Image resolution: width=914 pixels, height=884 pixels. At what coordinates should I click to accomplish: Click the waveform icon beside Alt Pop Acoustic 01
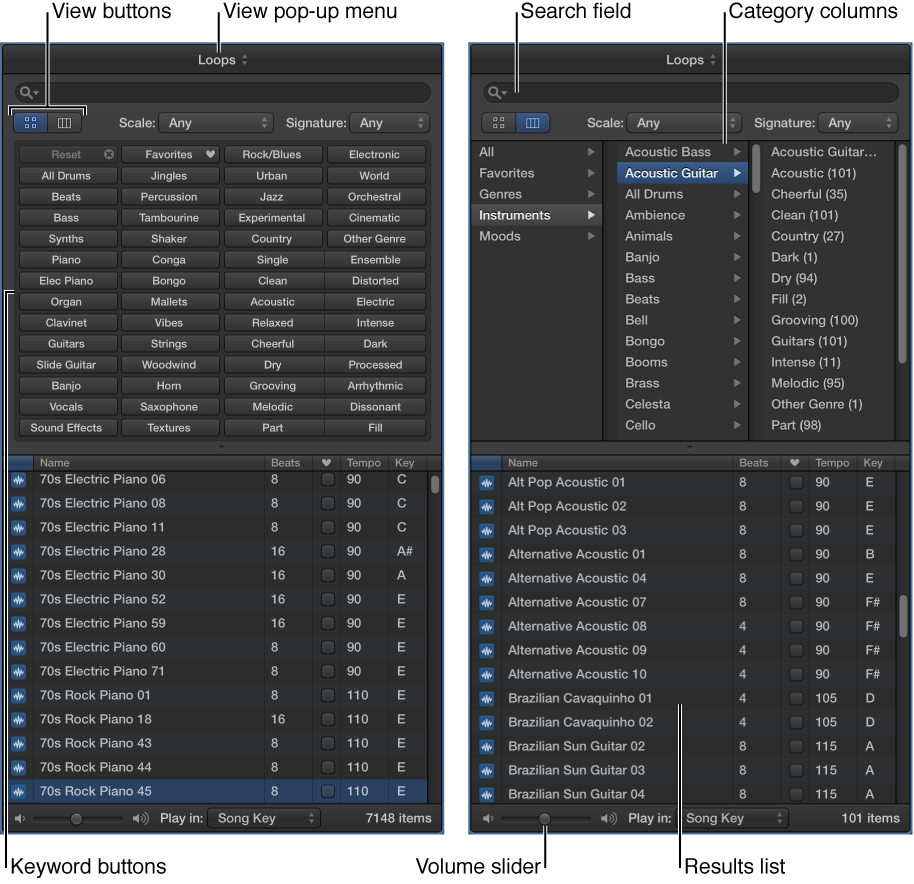point(487,482)
